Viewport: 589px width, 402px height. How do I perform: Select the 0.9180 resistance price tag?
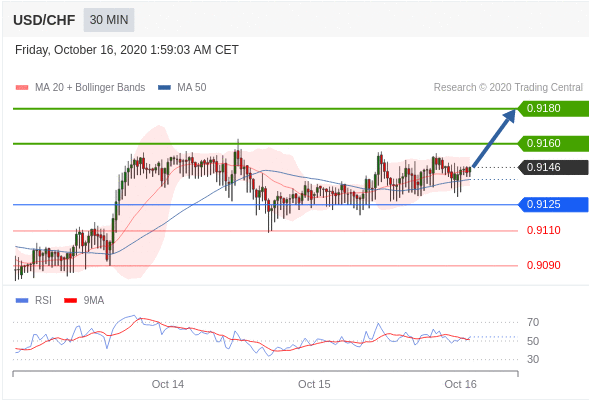tap(553, 109)
